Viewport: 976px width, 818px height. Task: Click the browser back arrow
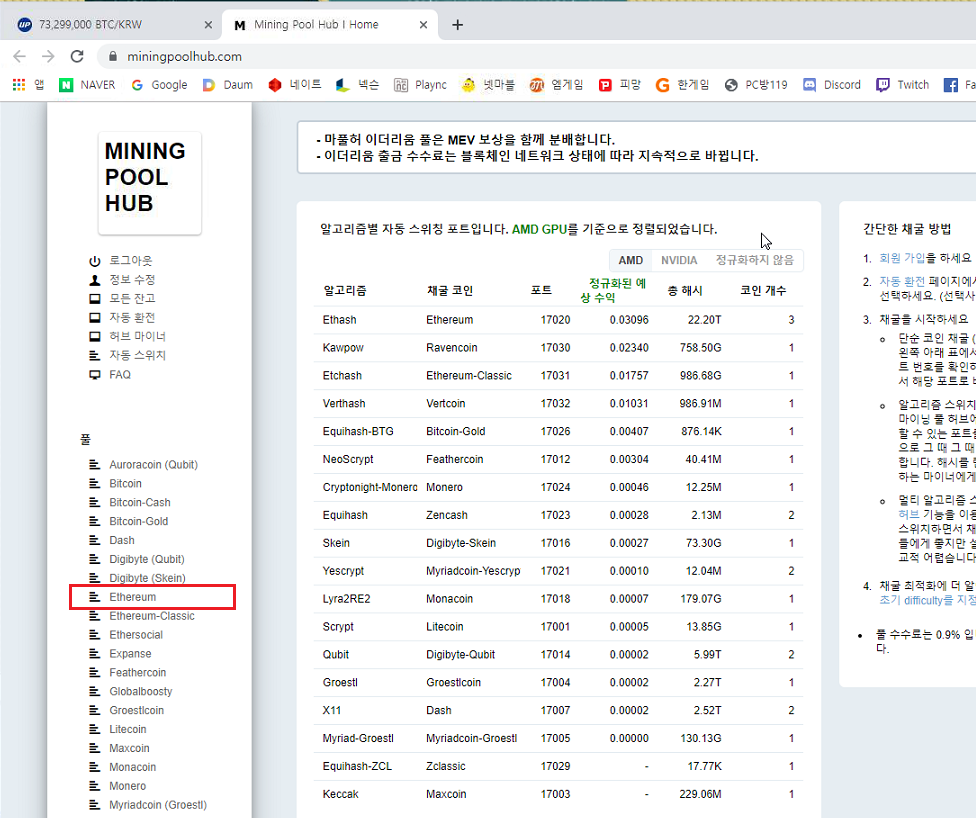tap(19, 57)
